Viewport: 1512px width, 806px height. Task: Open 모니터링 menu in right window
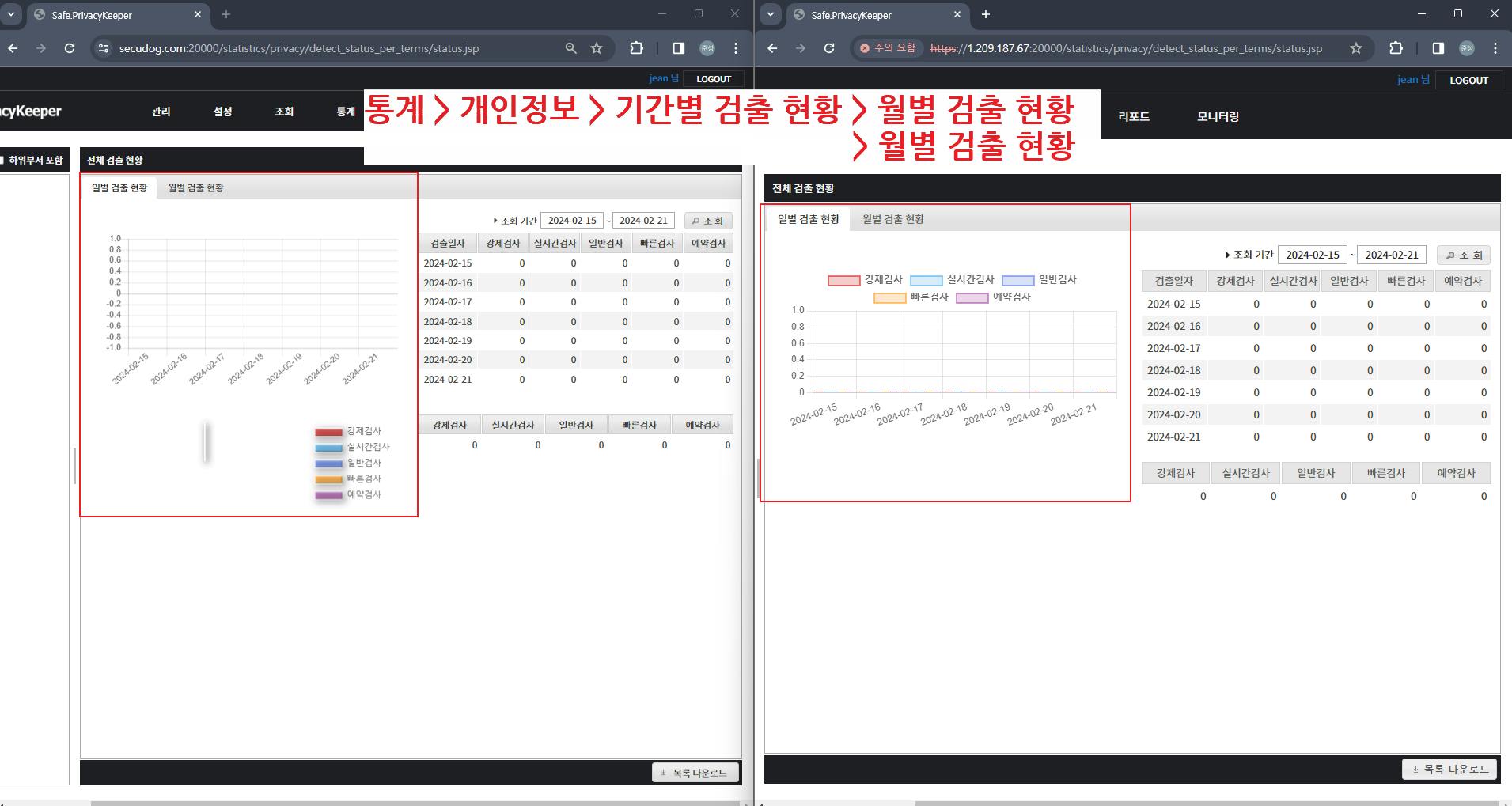click(1218, 116)
